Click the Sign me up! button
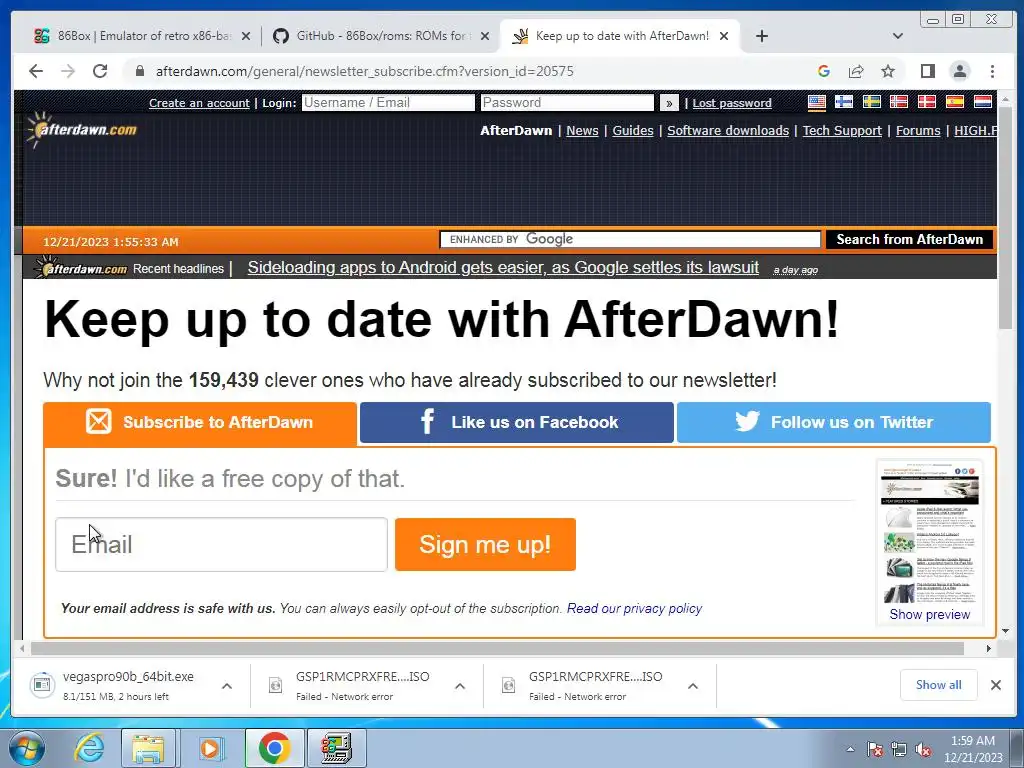Image resolution: width=1024 pixels, height=768 pixels. click(x=485, y=545)
